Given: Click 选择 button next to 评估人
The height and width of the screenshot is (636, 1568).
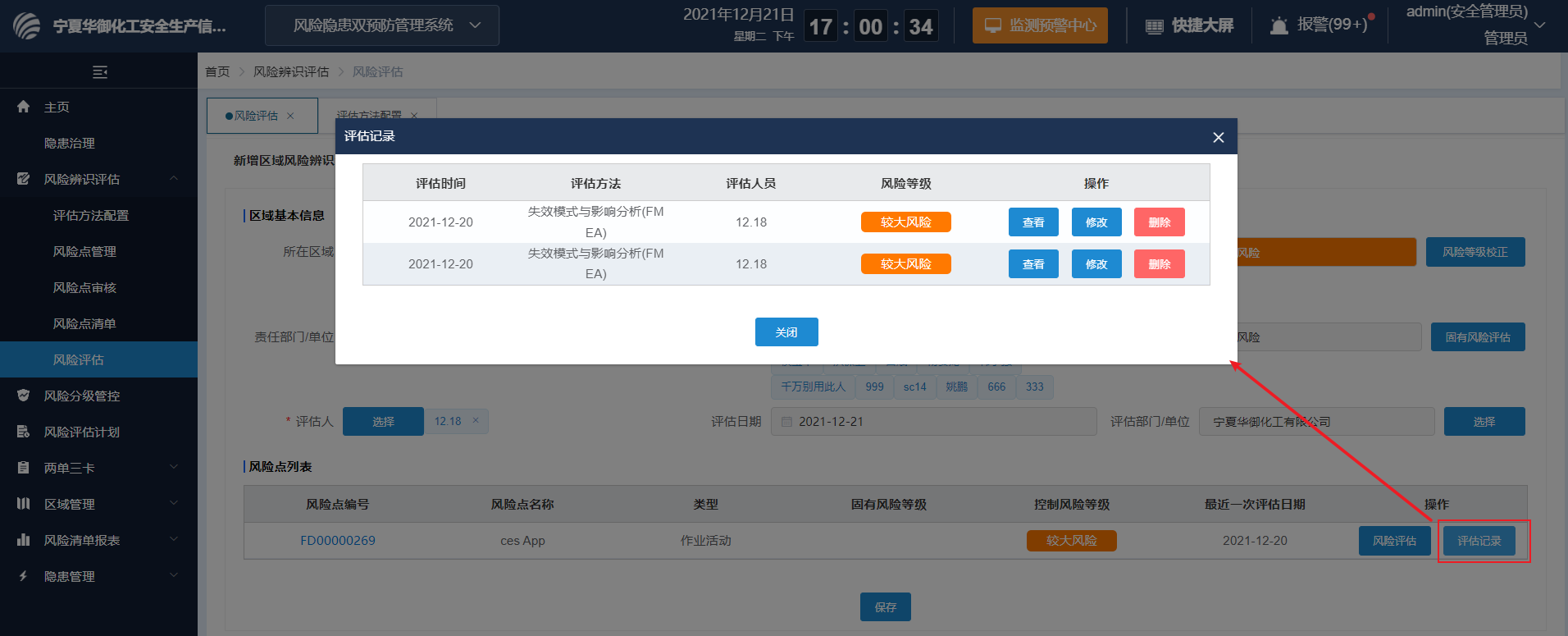Looking at the screenshot, I should [383, 422].
